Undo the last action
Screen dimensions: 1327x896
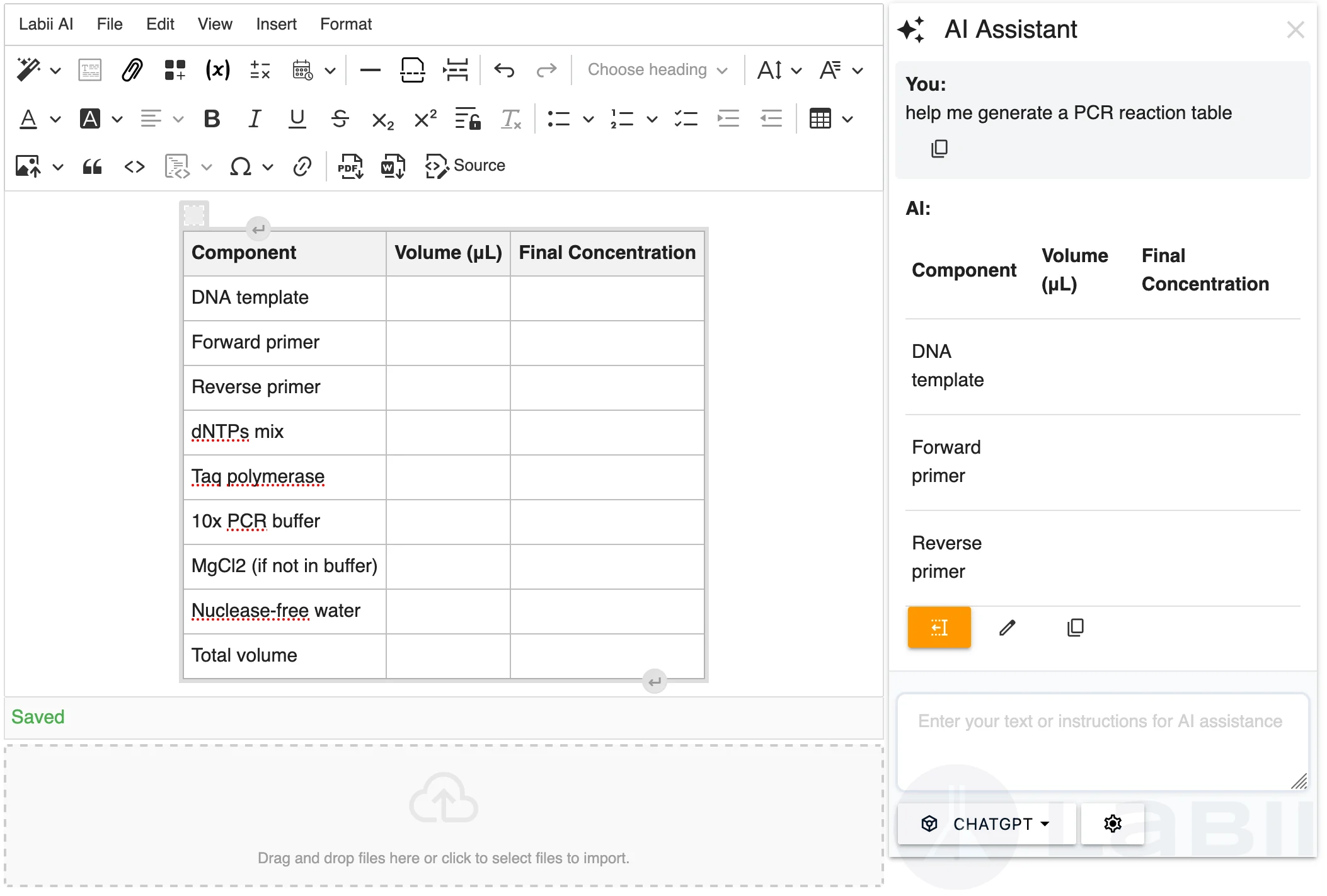(x=503, y=70)
